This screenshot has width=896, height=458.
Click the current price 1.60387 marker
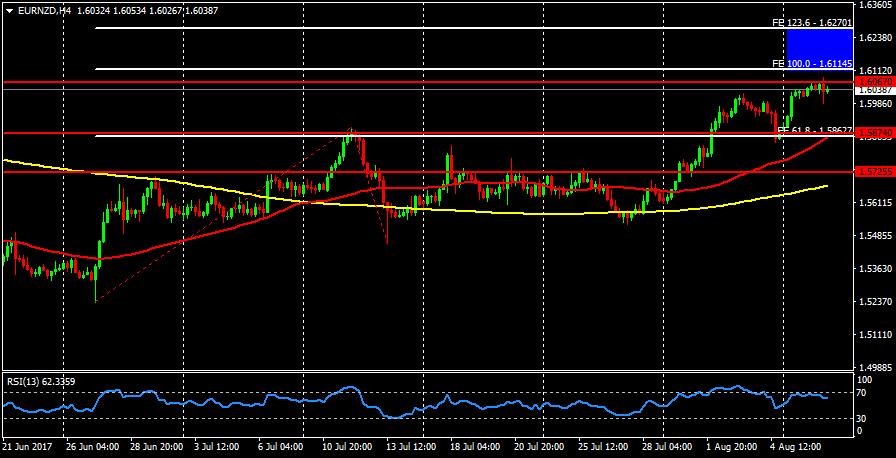[875, 90]
